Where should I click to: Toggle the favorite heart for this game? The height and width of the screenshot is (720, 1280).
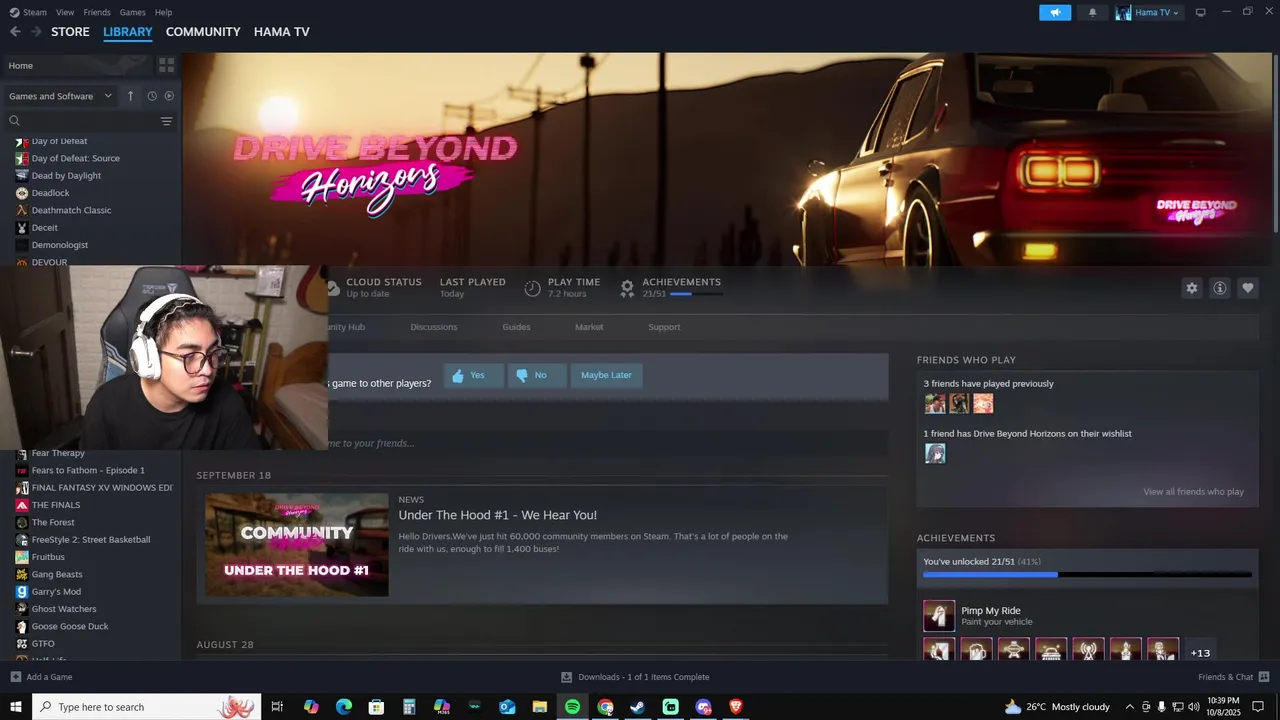(1247, 288)
